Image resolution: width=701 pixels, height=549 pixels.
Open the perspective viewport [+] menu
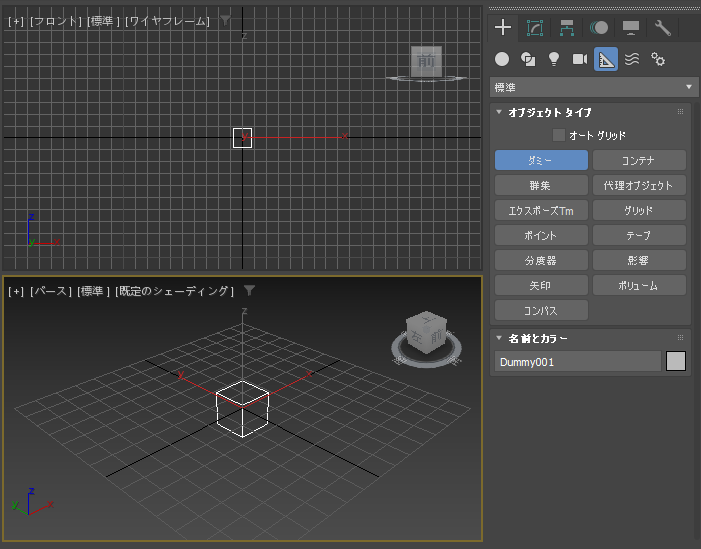coord(16,291)
